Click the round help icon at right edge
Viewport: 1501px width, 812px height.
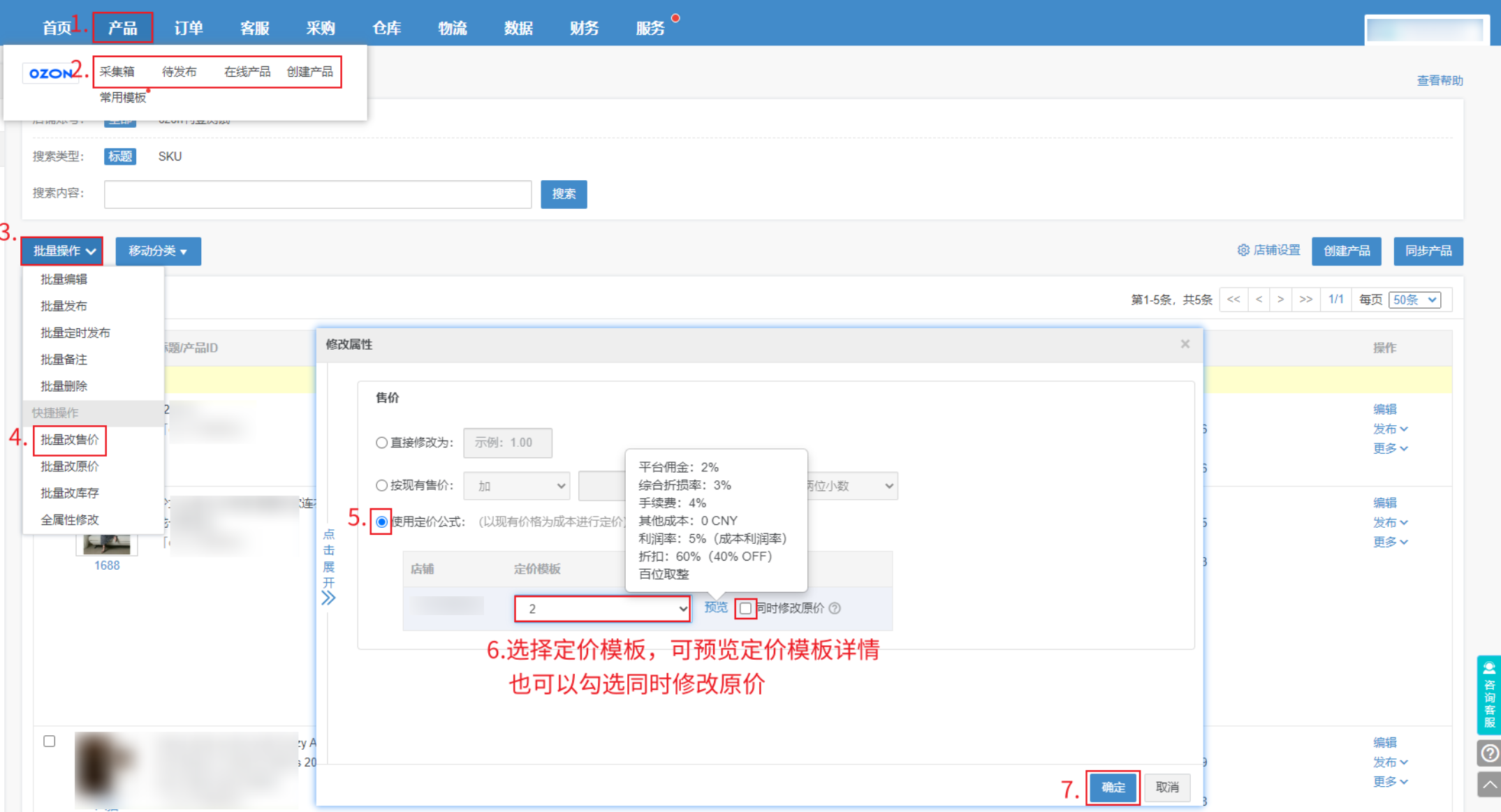pyautogui.click(x=1488, y=753)
